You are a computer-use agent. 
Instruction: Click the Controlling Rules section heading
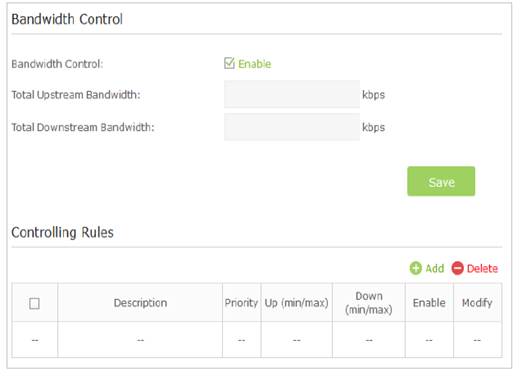62,232
